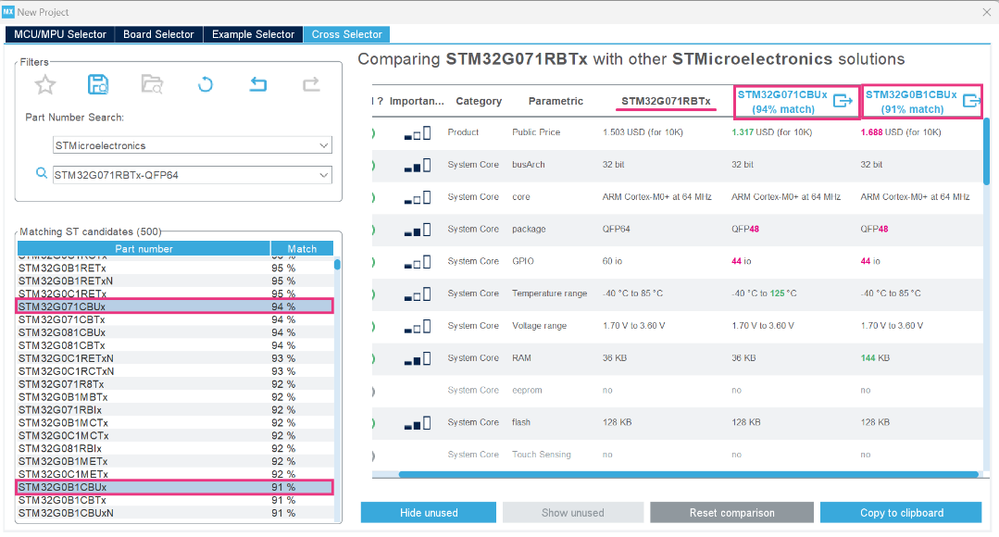Click the magnifier icon beside part number search

41,173
